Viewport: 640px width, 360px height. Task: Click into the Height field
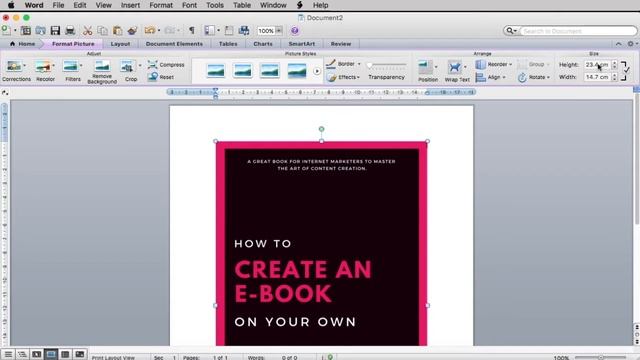(x=597, y=64)
